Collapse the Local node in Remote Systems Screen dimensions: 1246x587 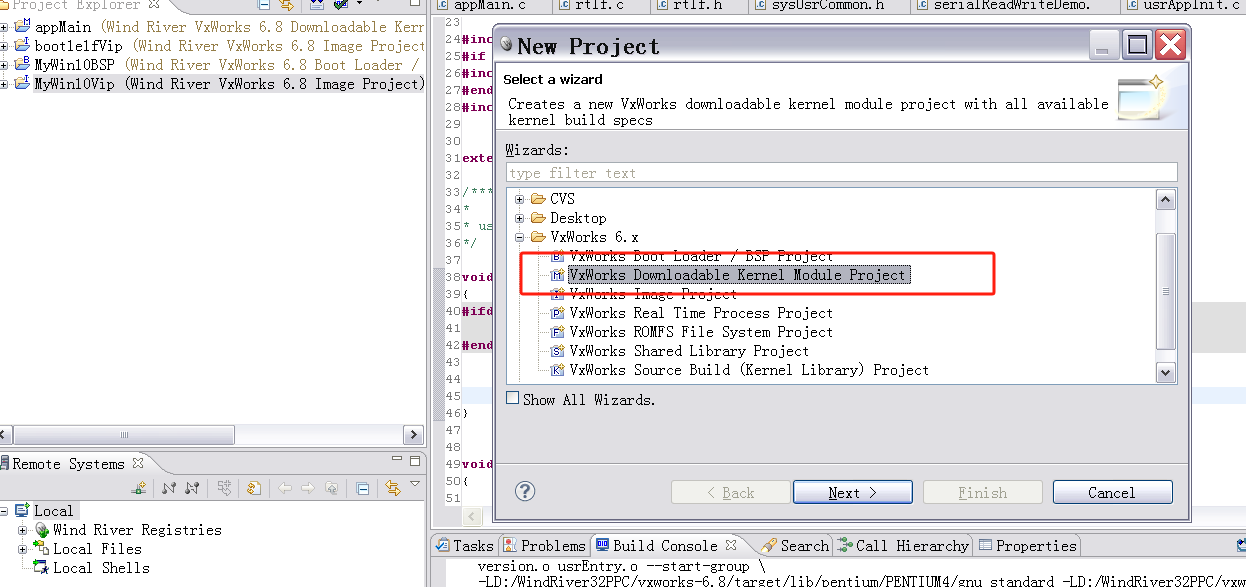[x=4, y=511]
